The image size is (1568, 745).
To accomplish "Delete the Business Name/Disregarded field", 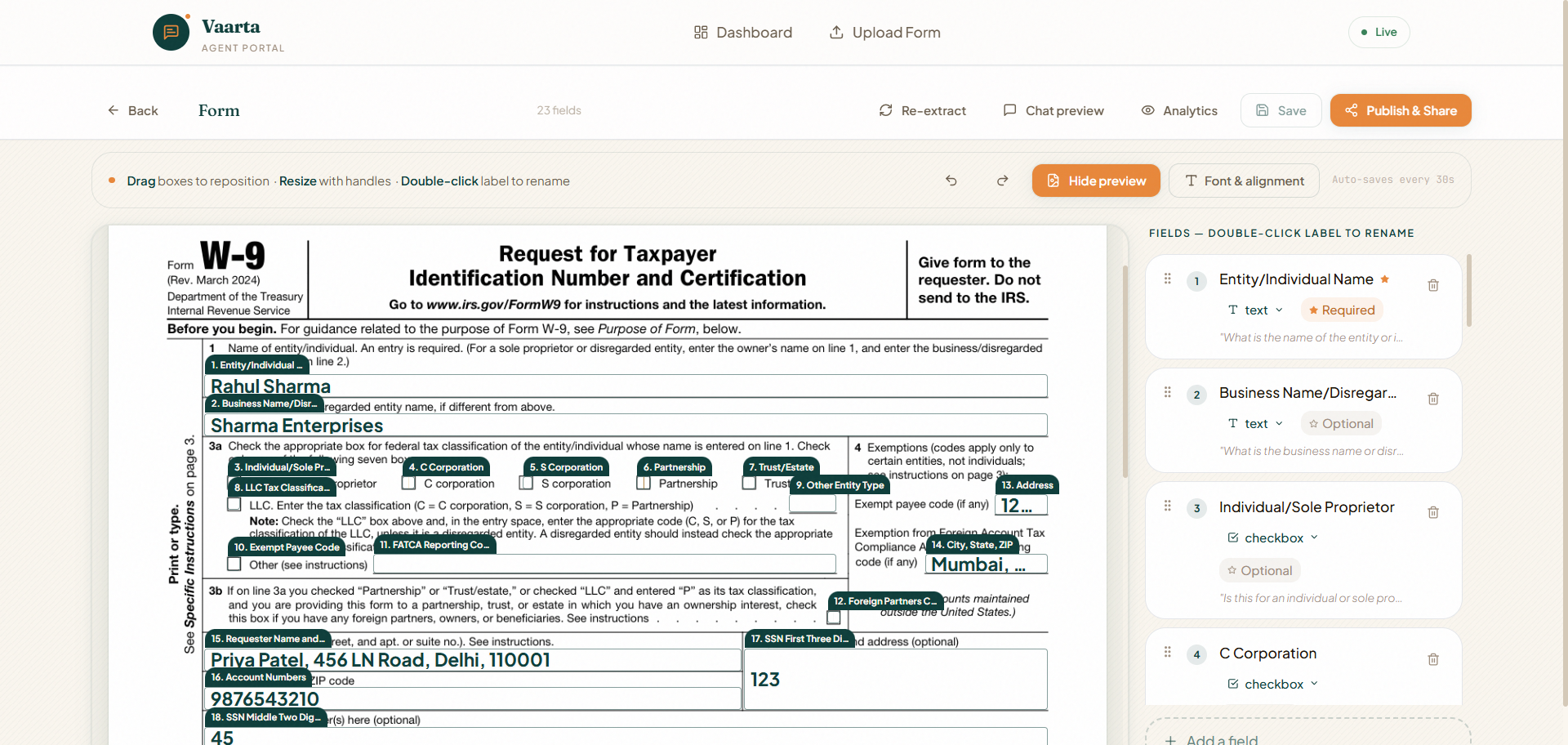I will pos(1433,399).
